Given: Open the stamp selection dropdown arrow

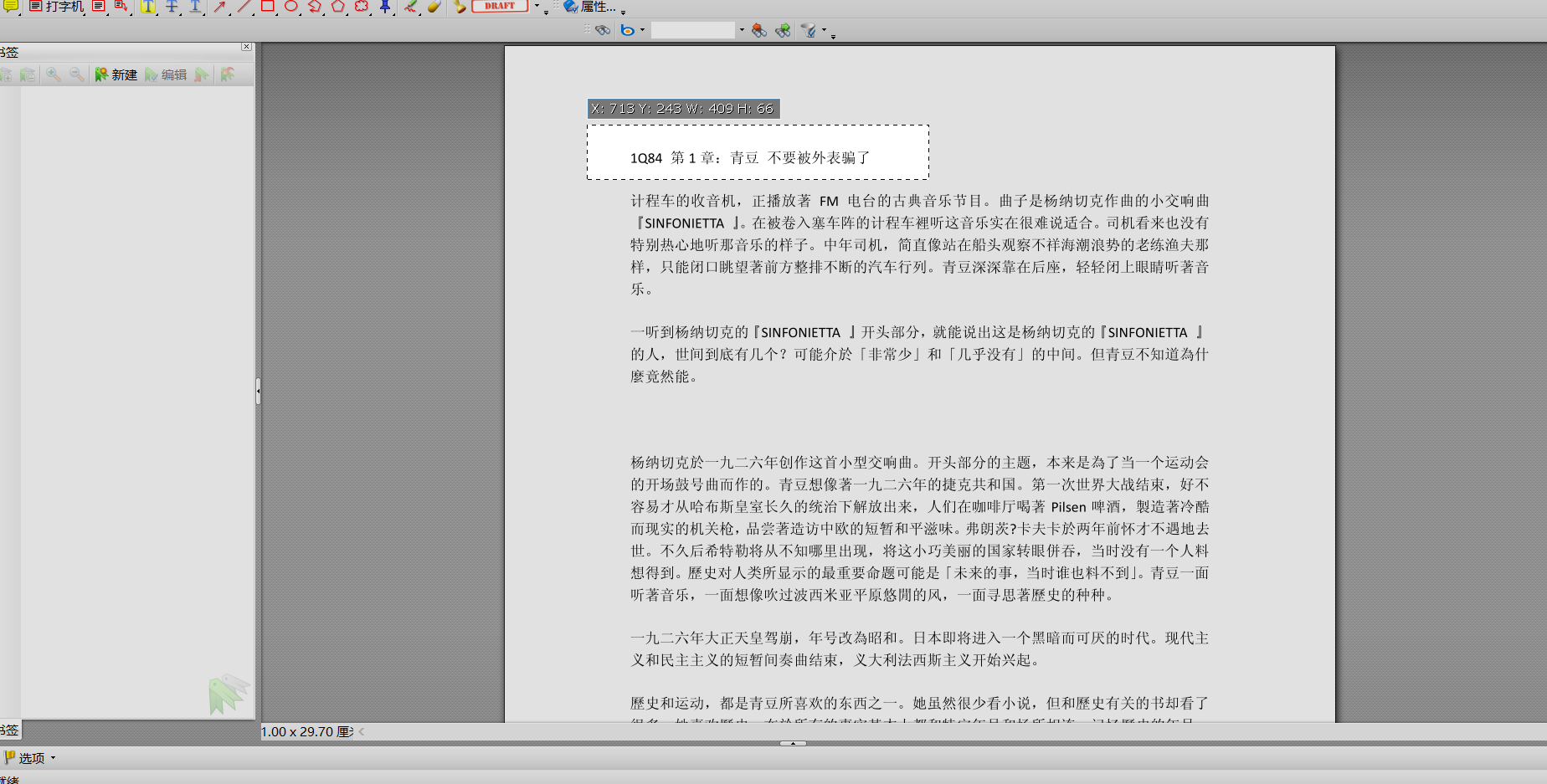Looking at the screenshot, I should [x=537, y=7].
